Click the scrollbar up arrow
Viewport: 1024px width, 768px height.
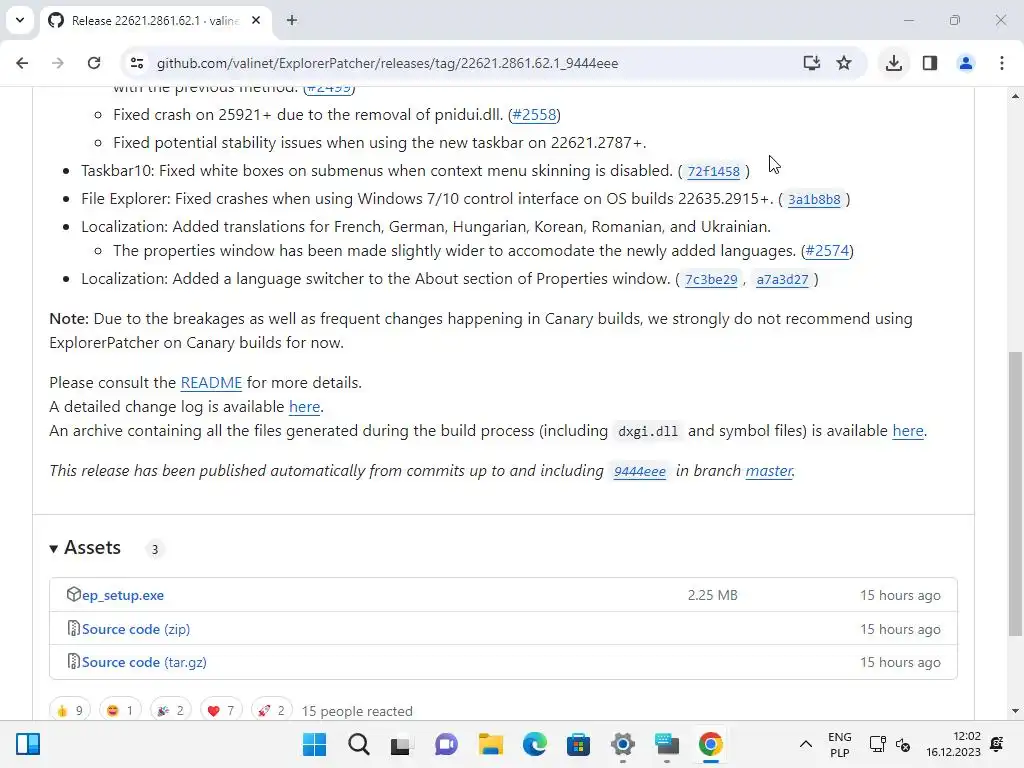[x=1015, y=97]
